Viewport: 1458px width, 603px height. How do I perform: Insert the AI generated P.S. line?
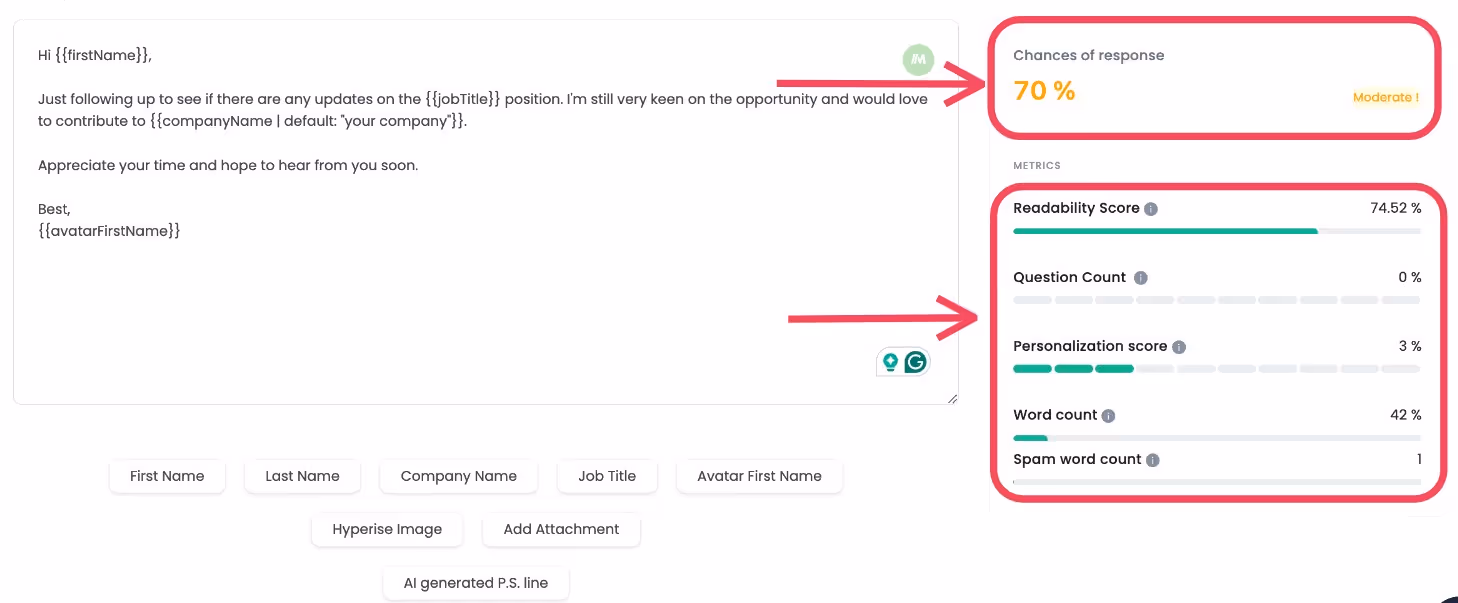[476, 582]
